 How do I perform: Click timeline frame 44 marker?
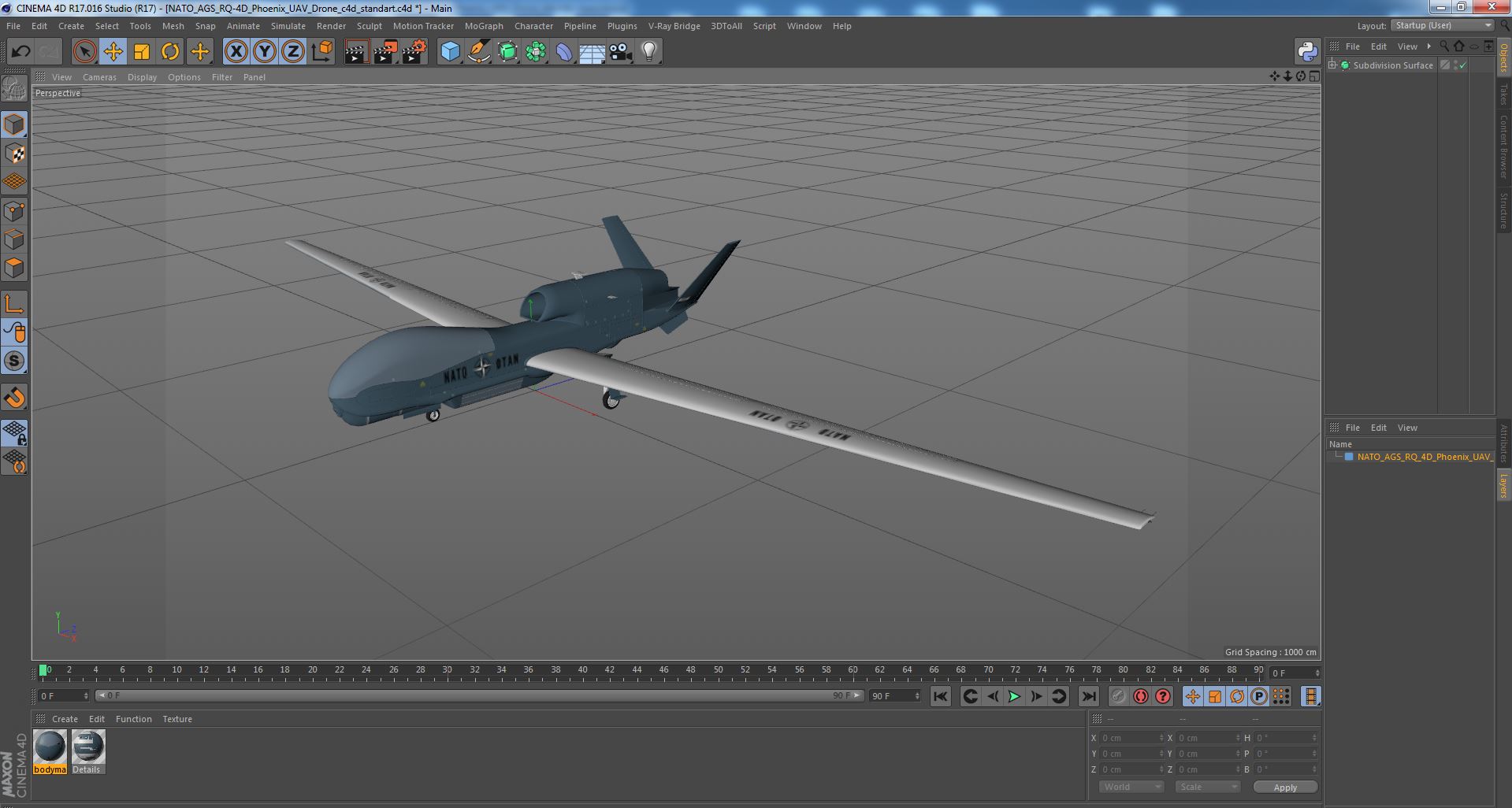[637, 671]
